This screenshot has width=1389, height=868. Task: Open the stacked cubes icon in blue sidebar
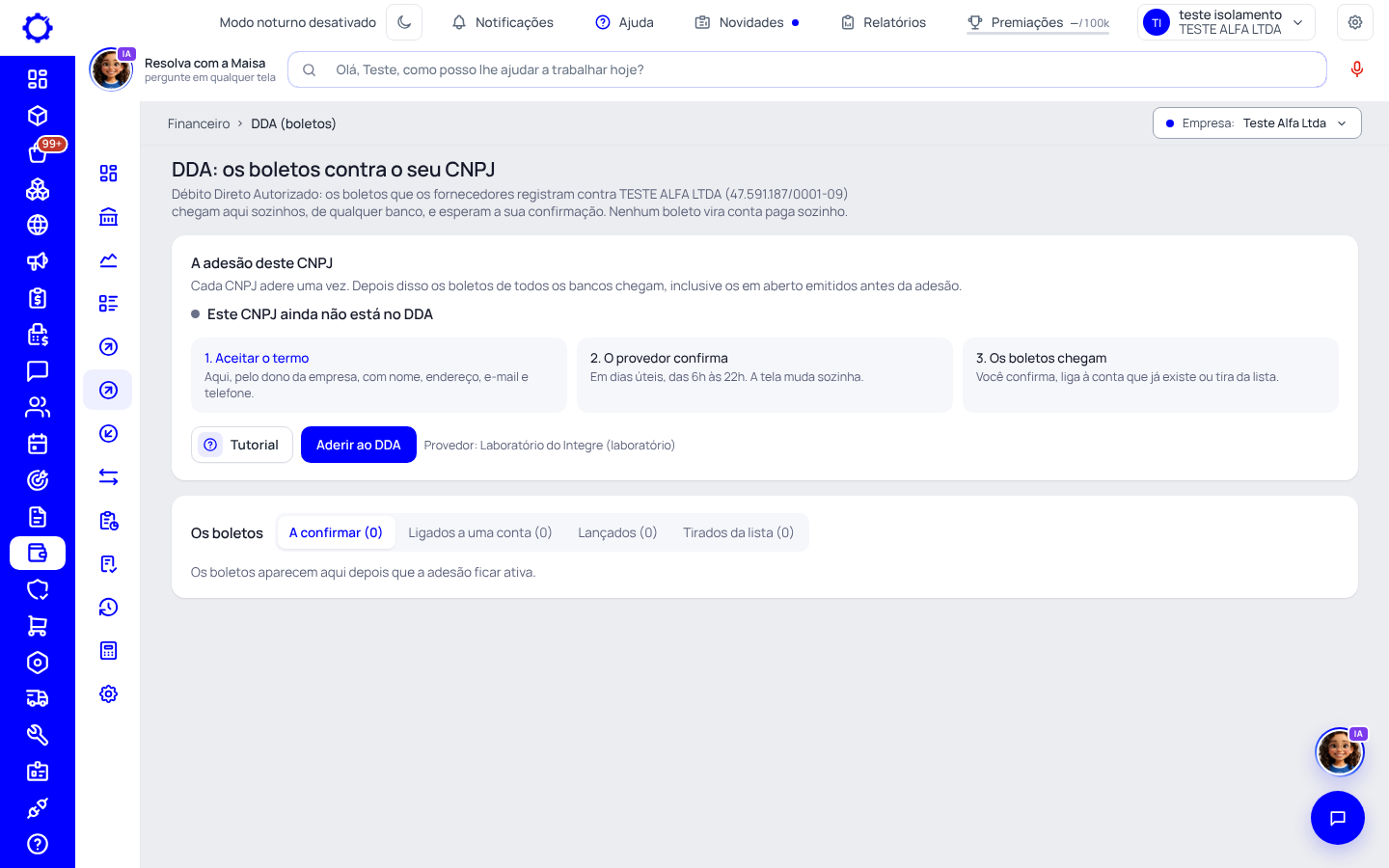pyautogui.click(x=38, y=189)
